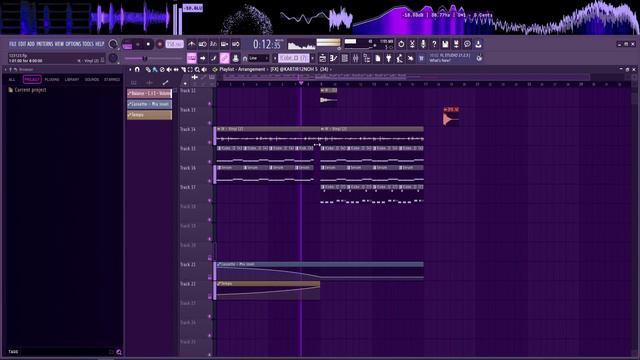Open the chat speech-bubble icon

click(467, 44)
